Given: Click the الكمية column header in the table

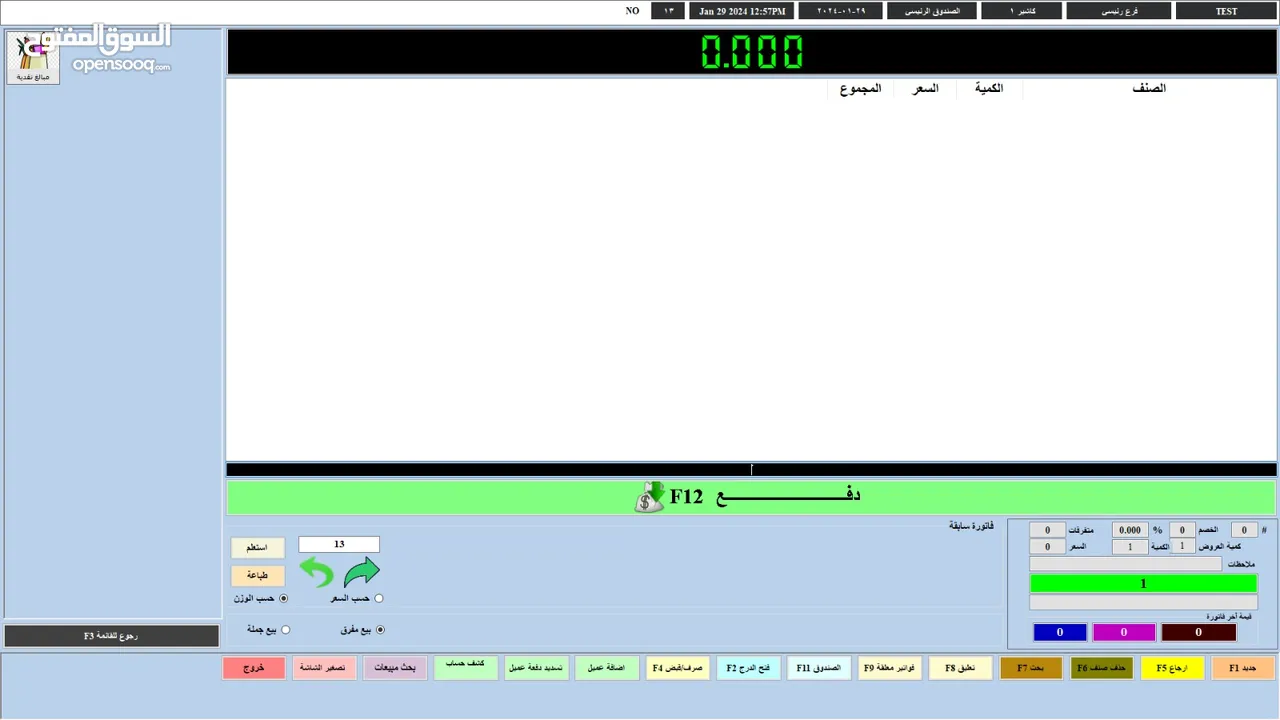Looking at the screenshot, I should (989, 88).
